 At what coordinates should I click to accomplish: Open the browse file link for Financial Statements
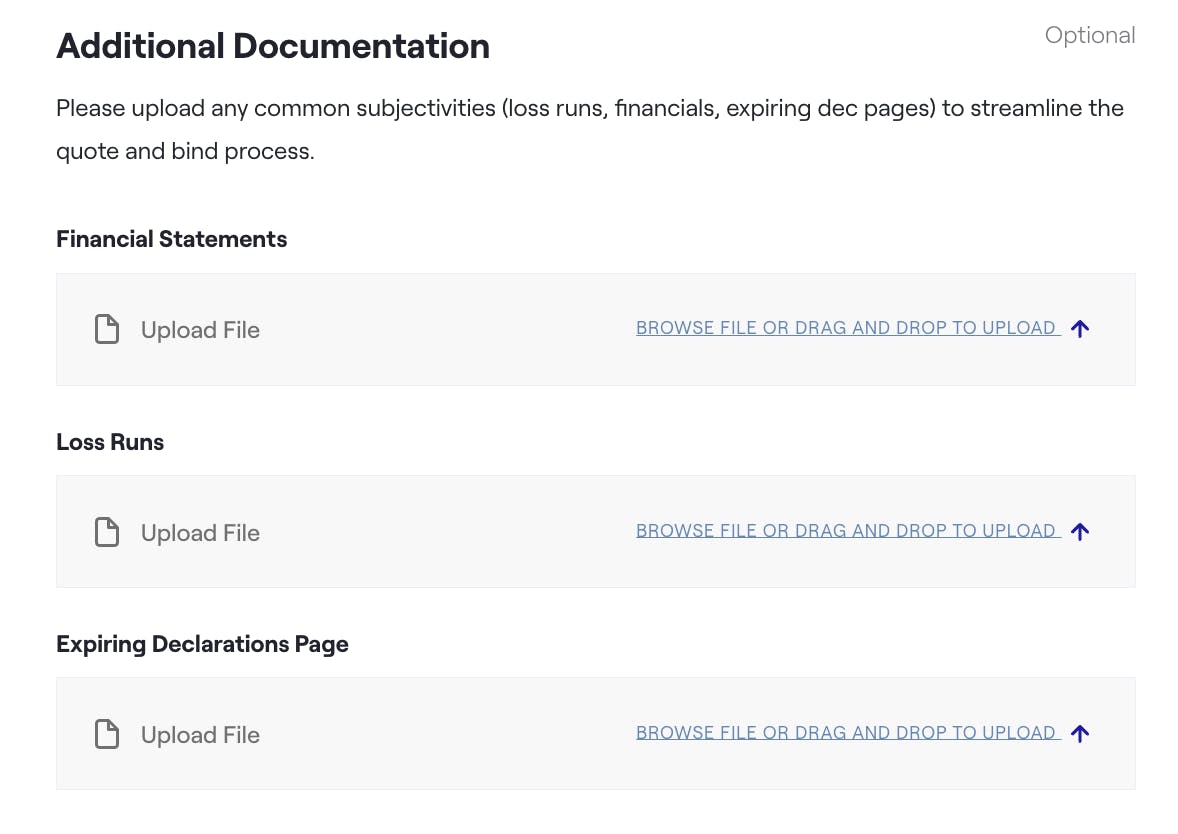[846, 328]
